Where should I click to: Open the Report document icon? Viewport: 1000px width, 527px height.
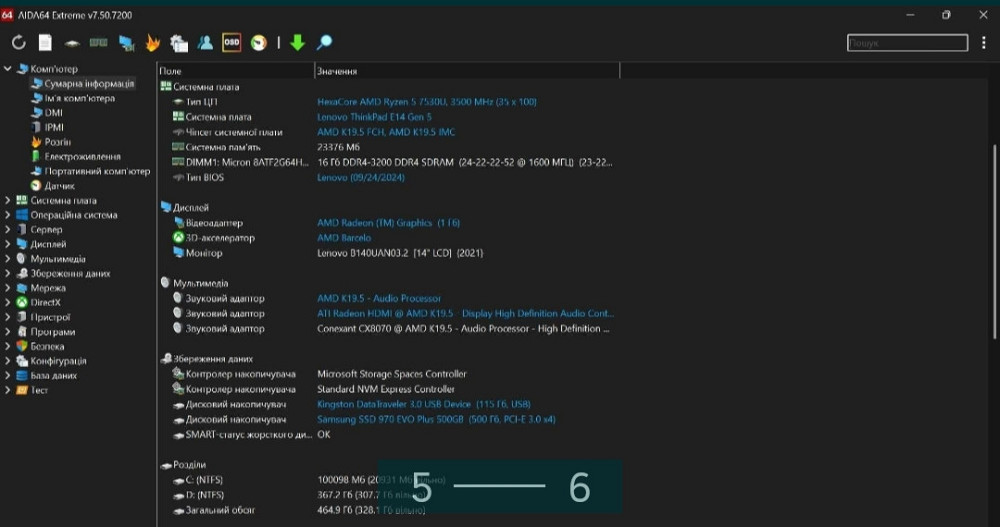coord(45,43)
